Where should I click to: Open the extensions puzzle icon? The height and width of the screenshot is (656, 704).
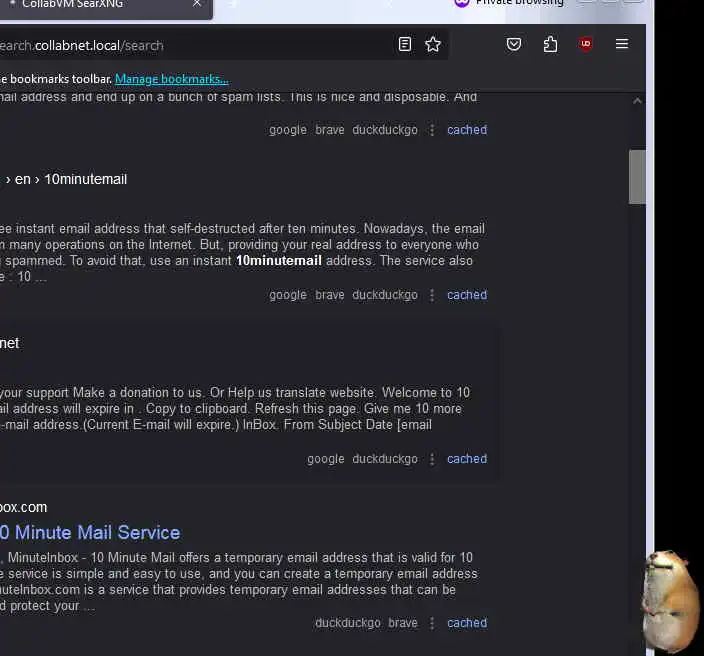pos(550,44)
